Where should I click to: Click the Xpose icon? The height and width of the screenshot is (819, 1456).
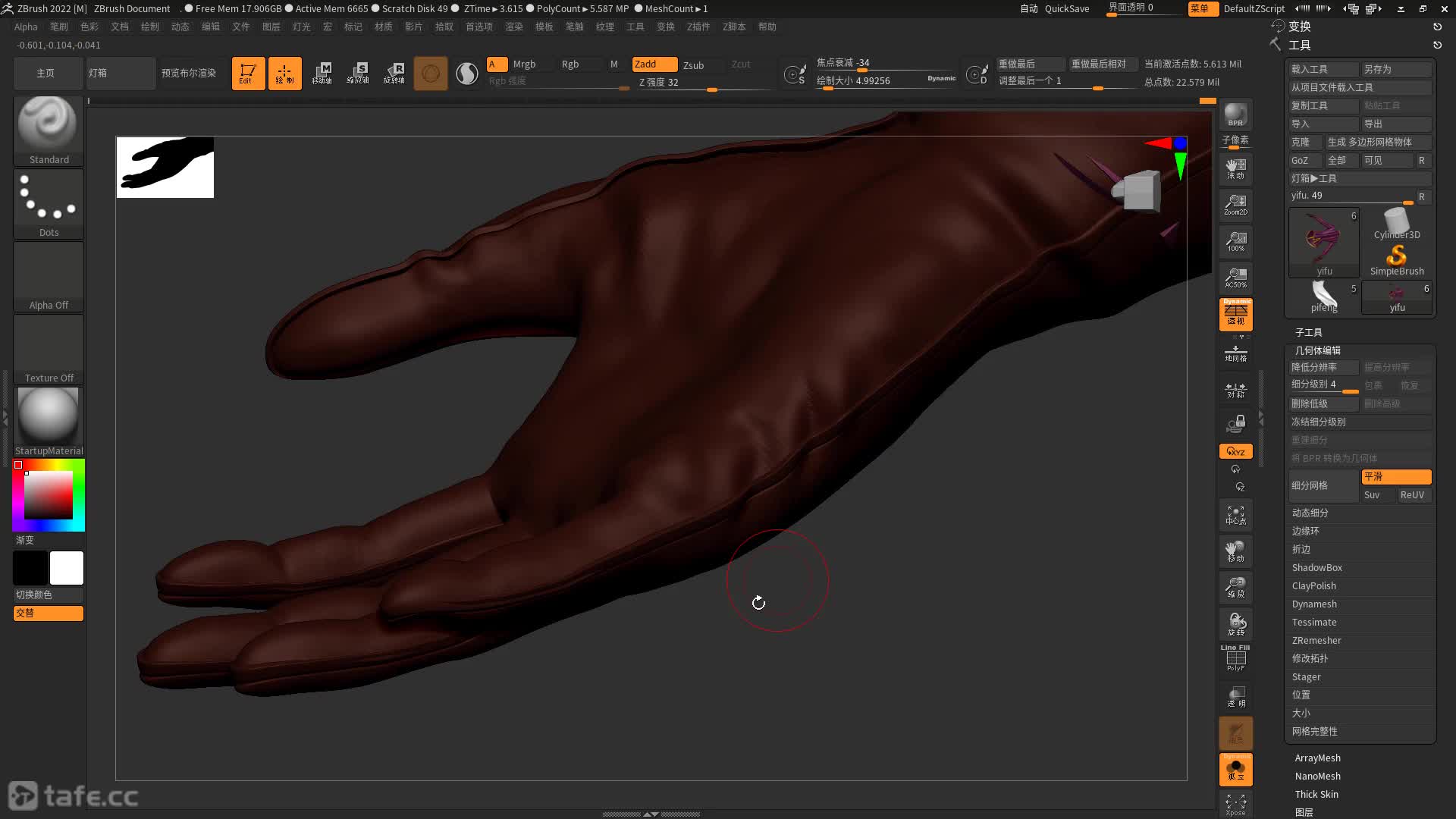pyautogui.click(x=1235, y=805)
